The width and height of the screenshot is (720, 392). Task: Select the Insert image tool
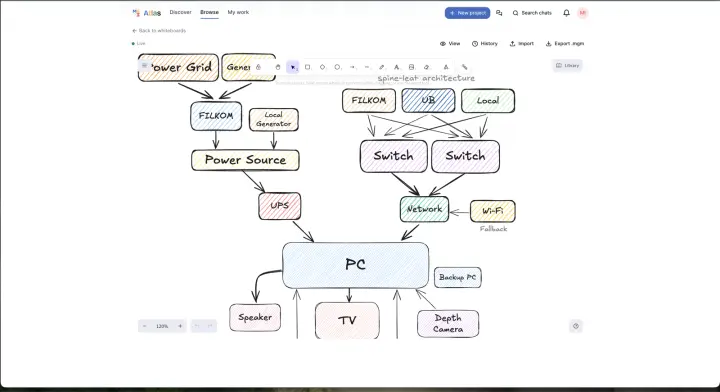click(411, 67)
